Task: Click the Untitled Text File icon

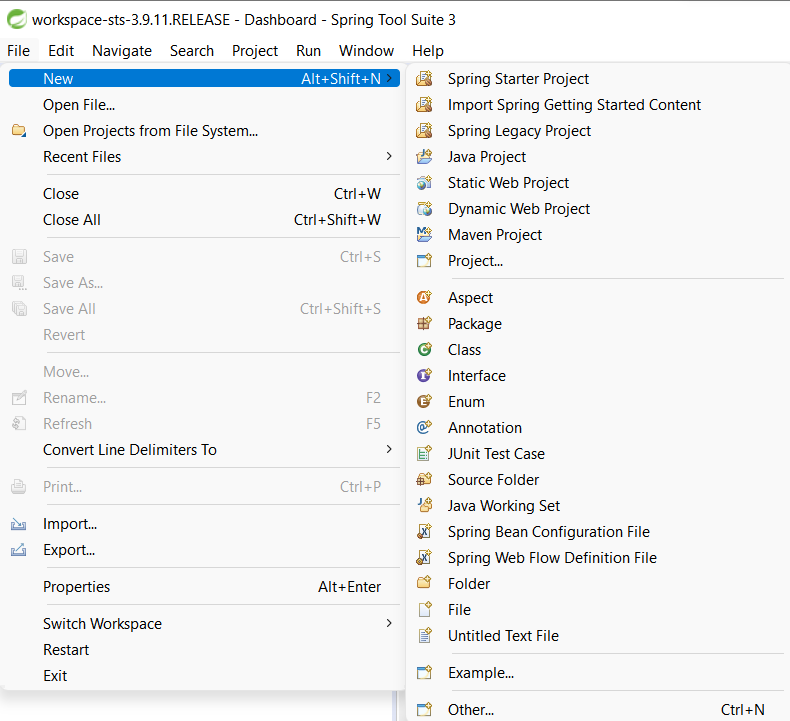Action: coord(424,636)
